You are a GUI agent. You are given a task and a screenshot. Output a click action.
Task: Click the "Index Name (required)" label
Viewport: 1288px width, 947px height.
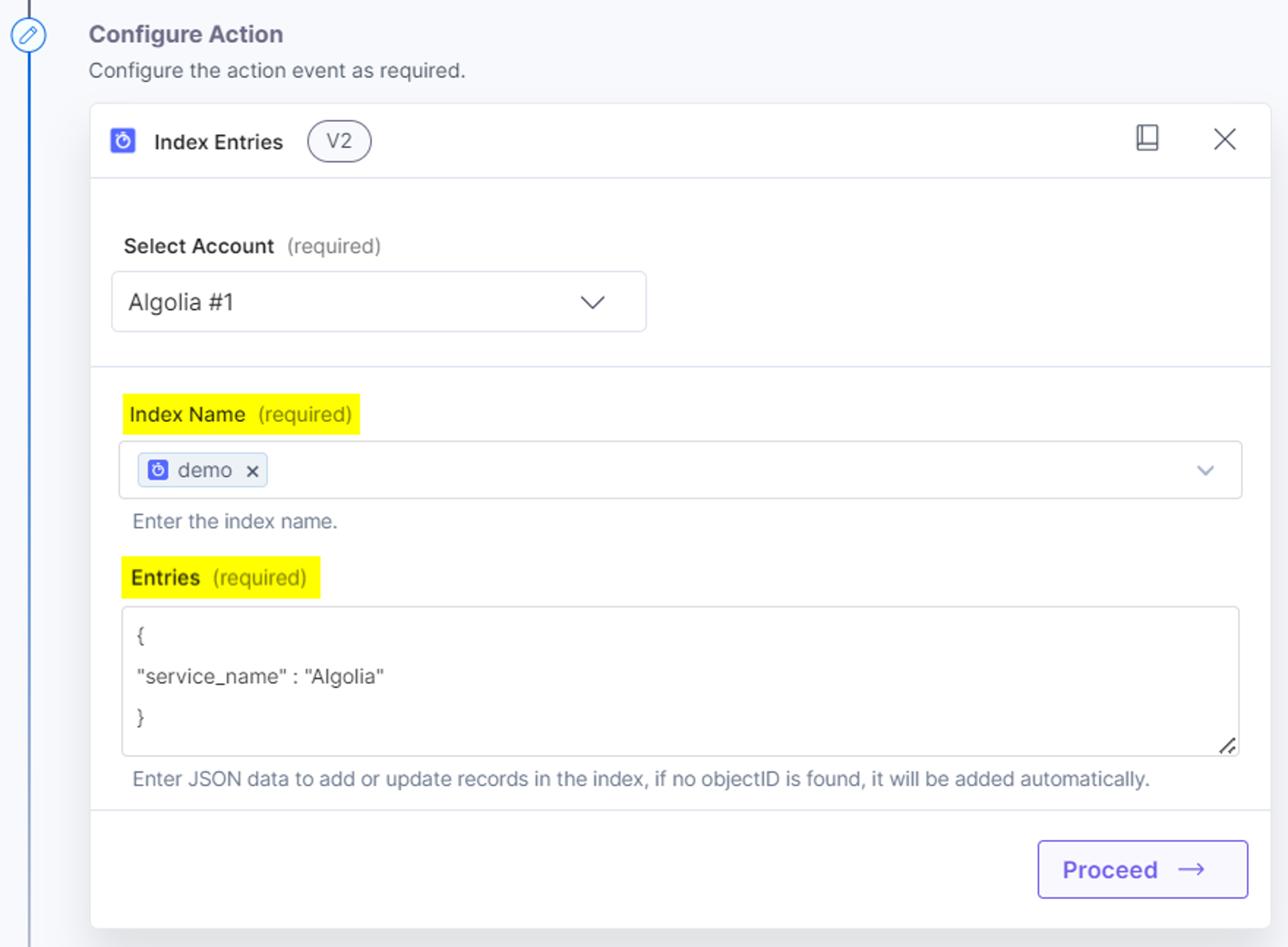coord(241,414)
